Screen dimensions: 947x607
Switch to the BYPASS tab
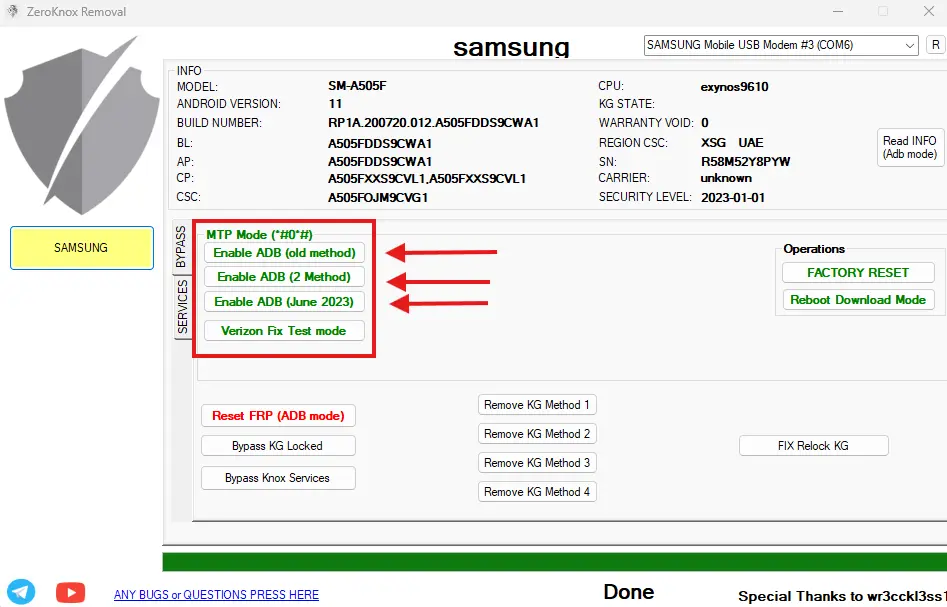click(181, 246)
